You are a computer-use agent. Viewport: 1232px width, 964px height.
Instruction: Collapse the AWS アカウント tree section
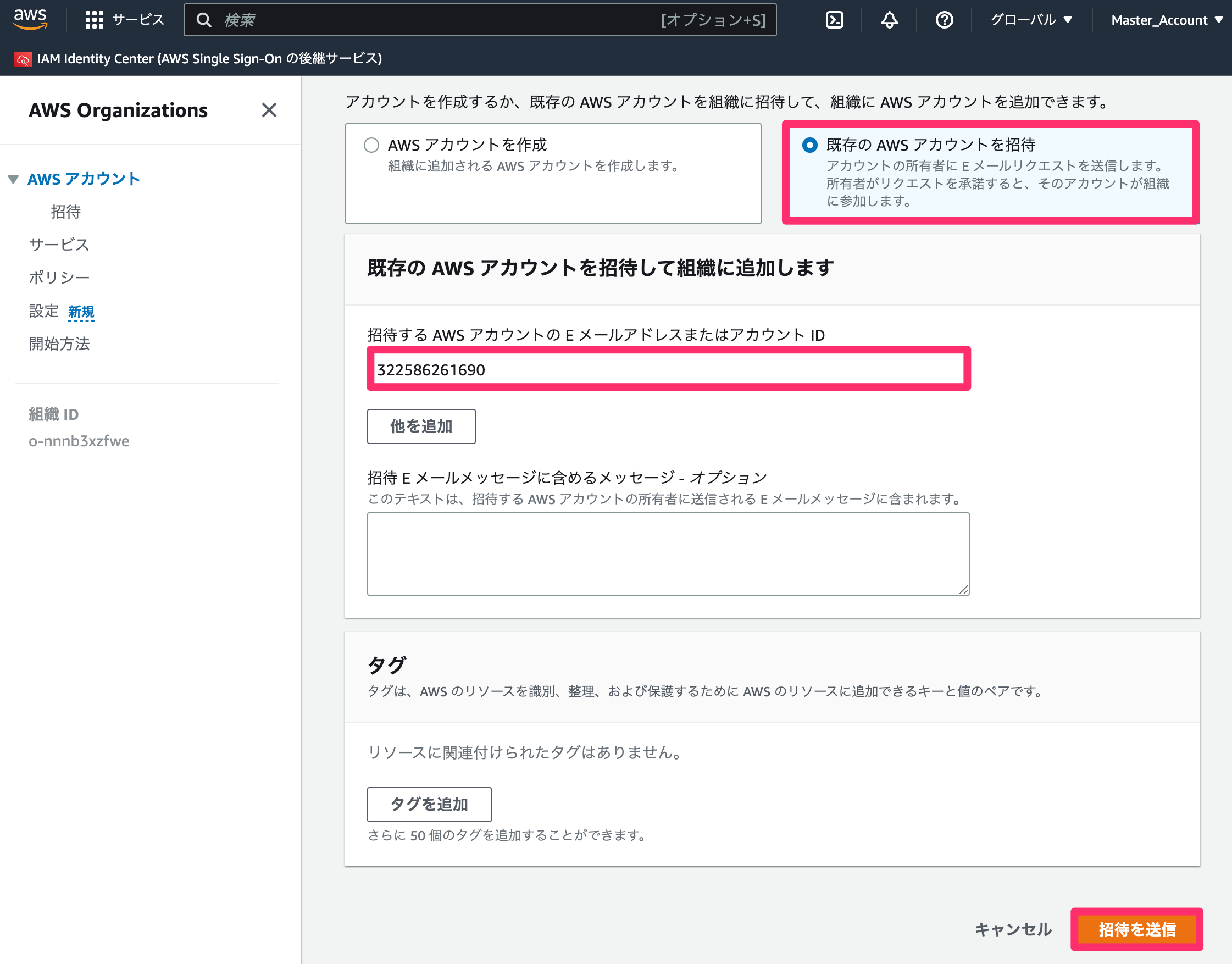click(x=14, y=179)
